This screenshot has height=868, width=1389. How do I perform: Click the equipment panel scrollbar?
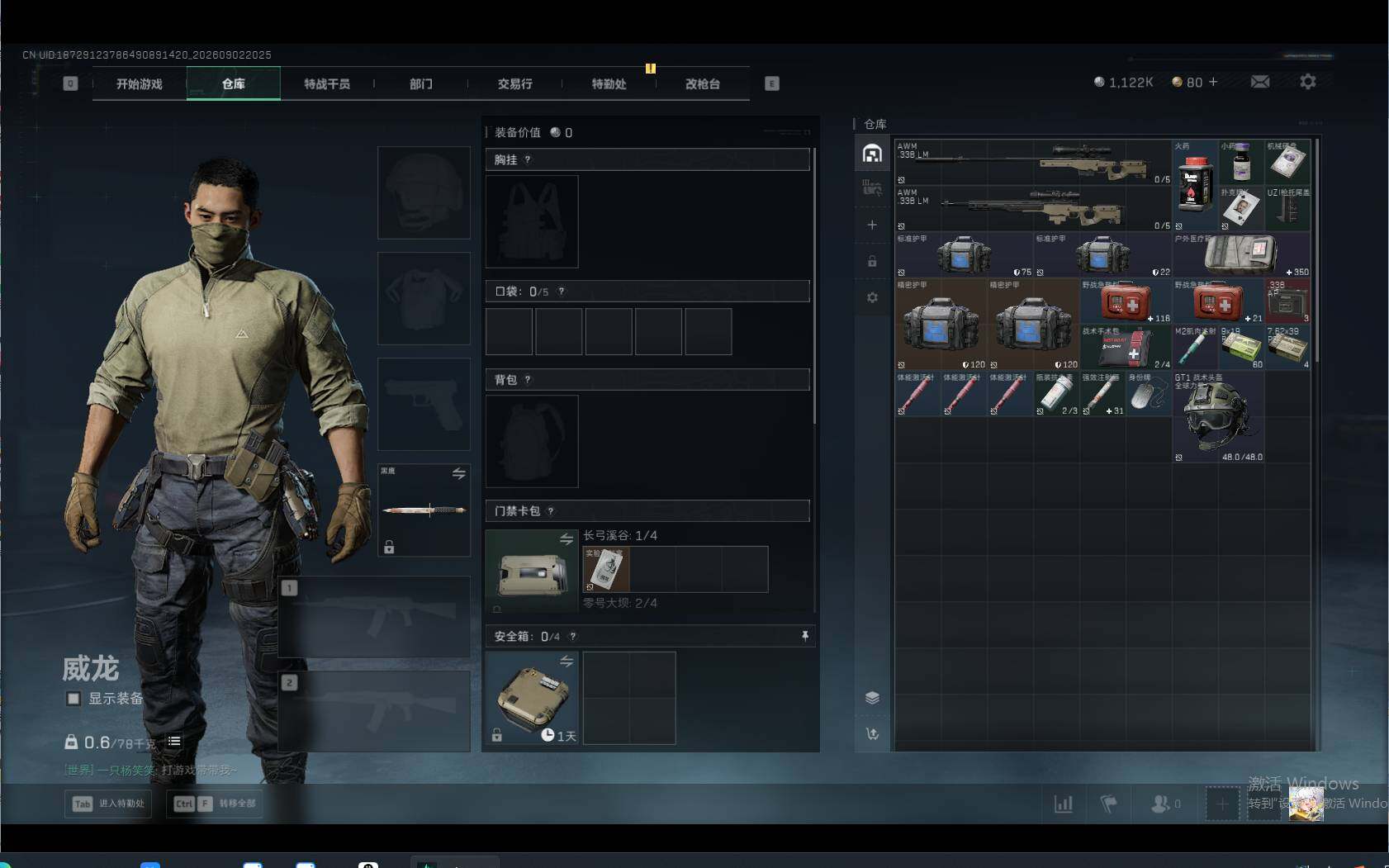(x=814, y=286)
